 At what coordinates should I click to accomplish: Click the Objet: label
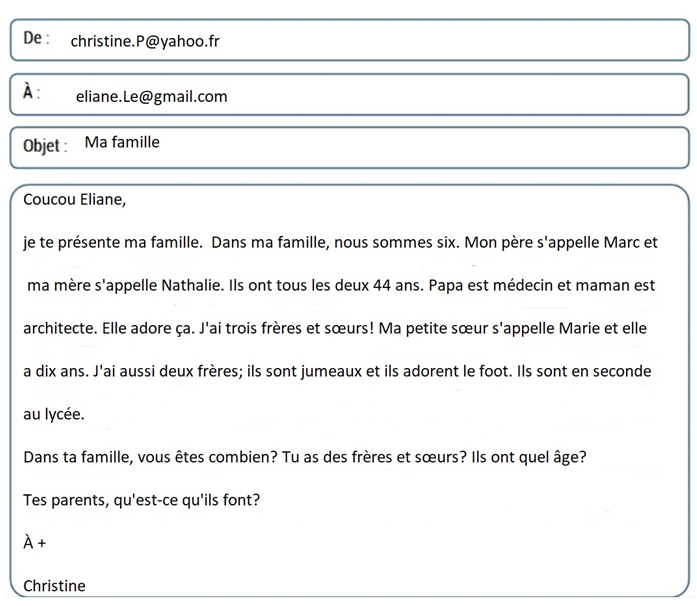[45, 146]
